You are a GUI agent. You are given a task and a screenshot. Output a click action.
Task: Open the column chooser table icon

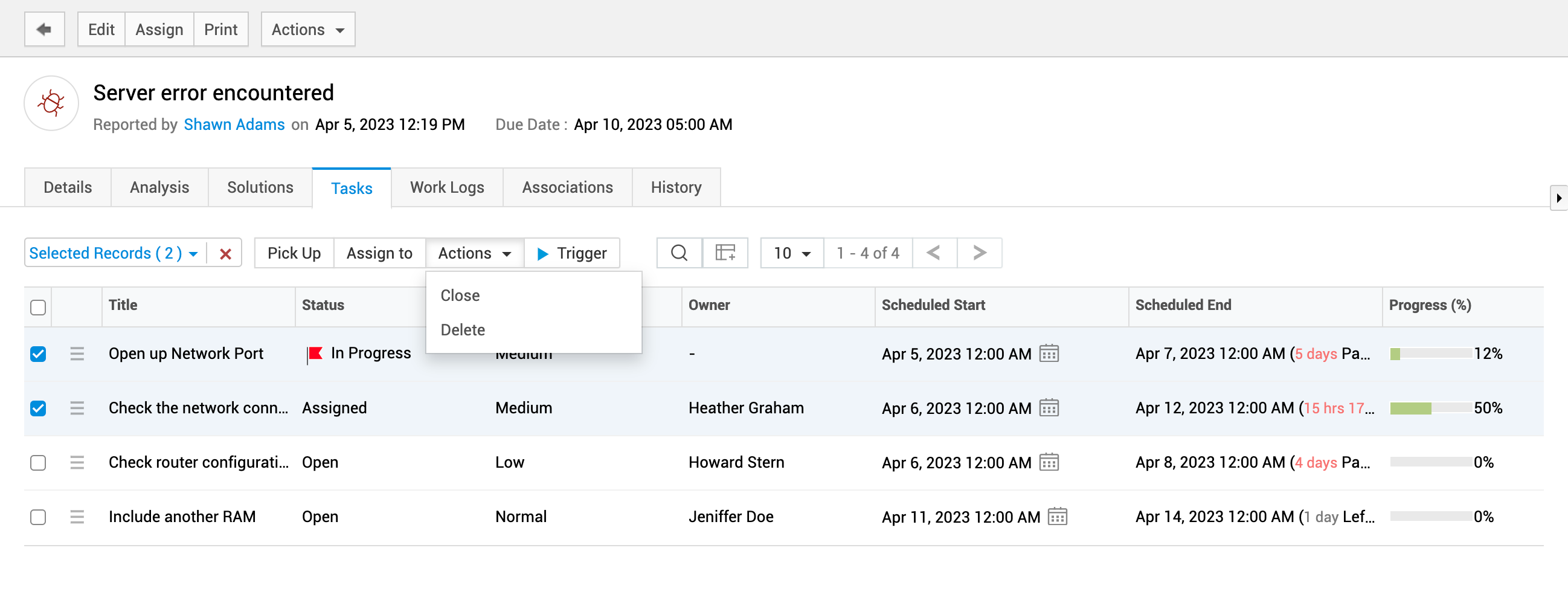pos(725,253)
